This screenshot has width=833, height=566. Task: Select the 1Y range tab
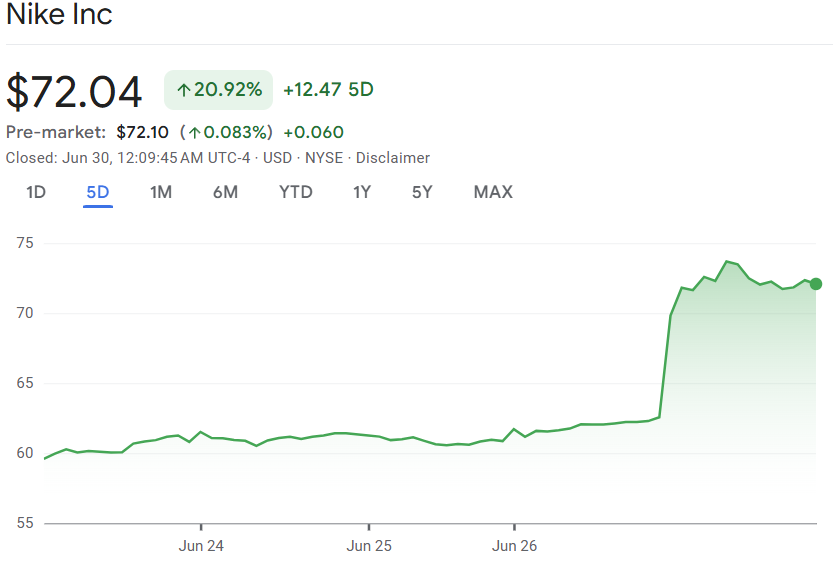coord(362,192)
